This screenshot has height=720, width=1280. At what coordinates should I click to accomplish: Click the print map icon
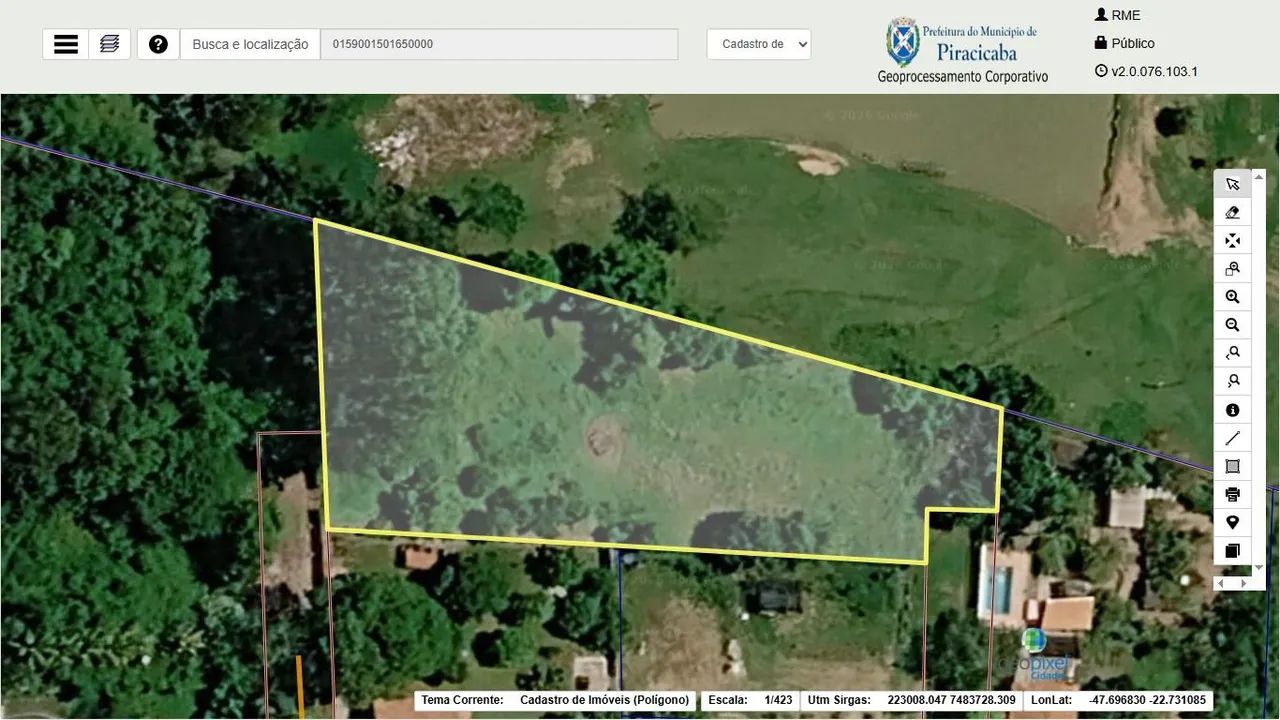point(1232,494)
